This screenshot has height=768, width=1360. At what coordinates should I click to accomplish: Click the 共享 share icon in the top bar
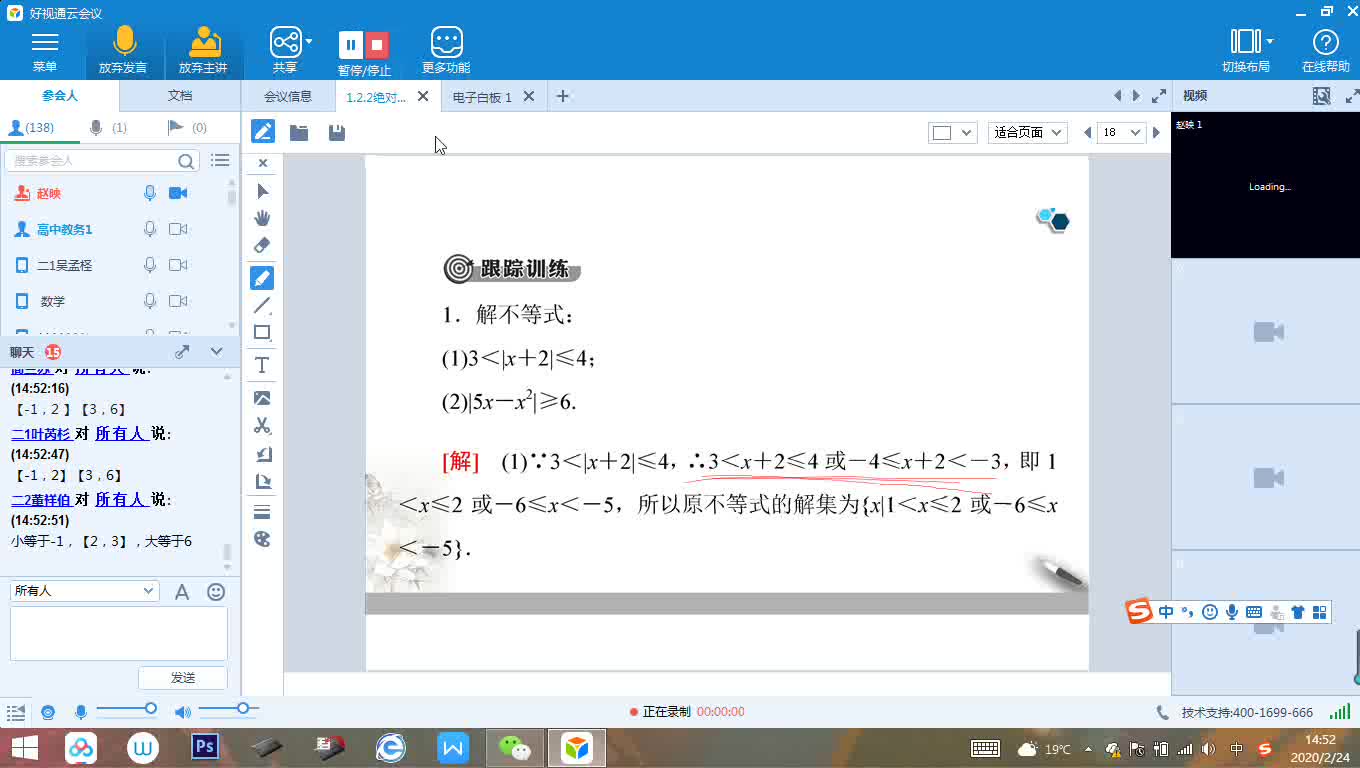pos(287,42)
